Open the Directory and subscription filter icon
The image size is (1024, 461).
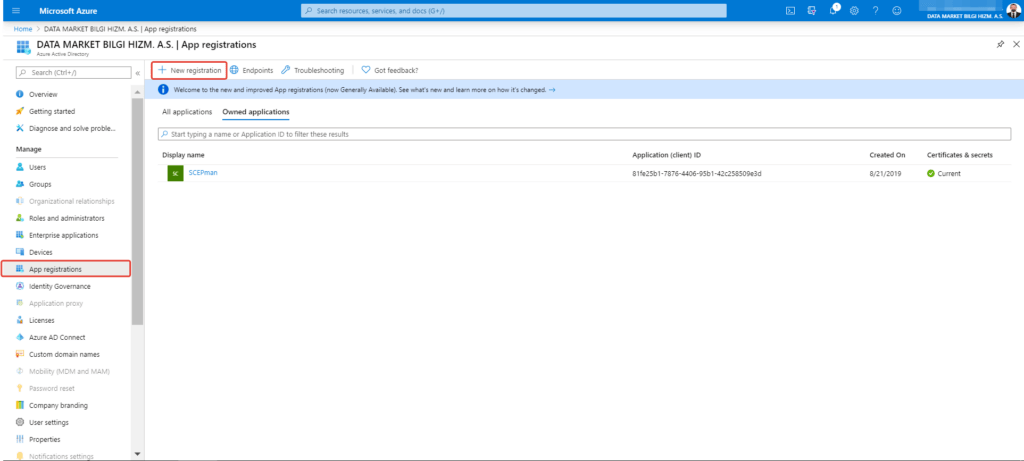click(x=812, y=10)
